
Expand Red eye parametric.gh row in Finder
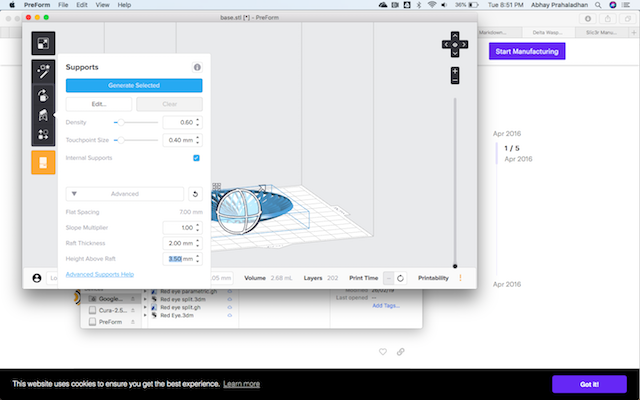tap(145, 291)
